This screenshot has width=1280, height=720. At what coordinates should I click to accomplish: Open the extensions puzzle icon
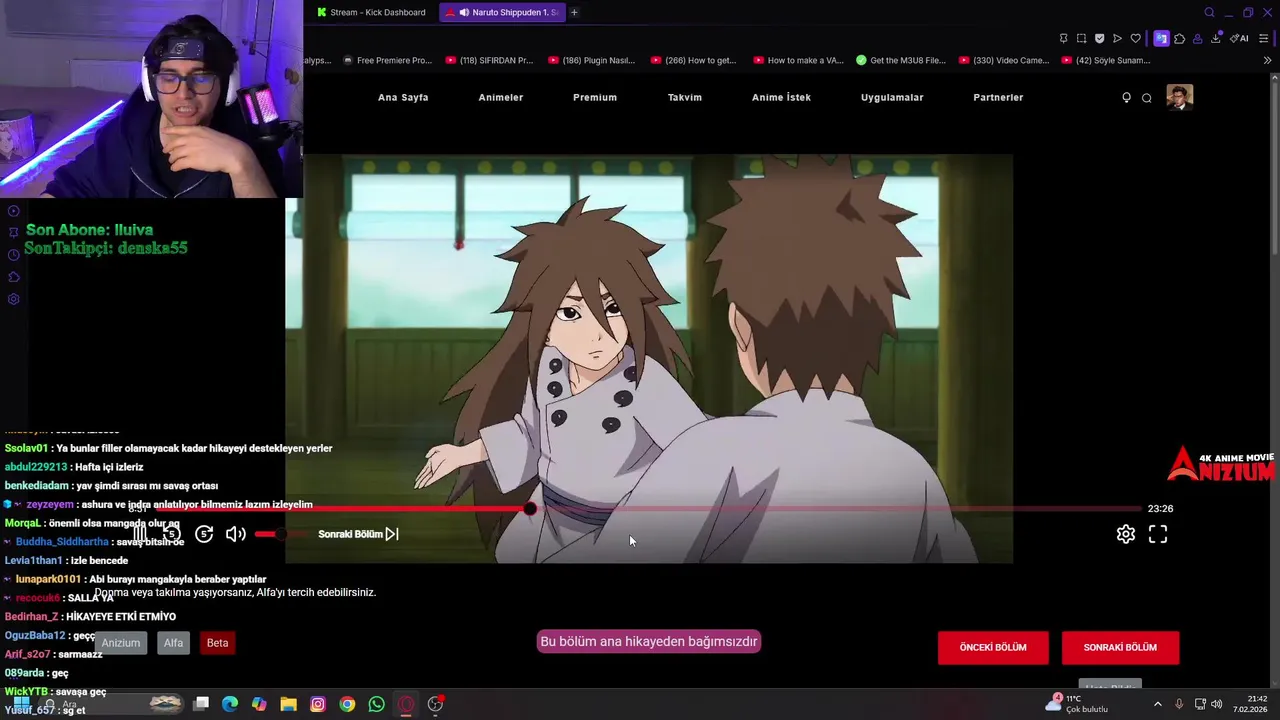1180,38
